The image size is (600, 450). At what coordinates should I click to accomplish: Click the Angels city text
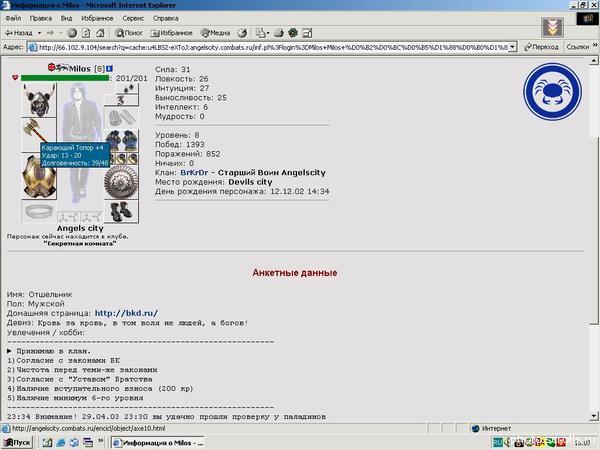80,228
